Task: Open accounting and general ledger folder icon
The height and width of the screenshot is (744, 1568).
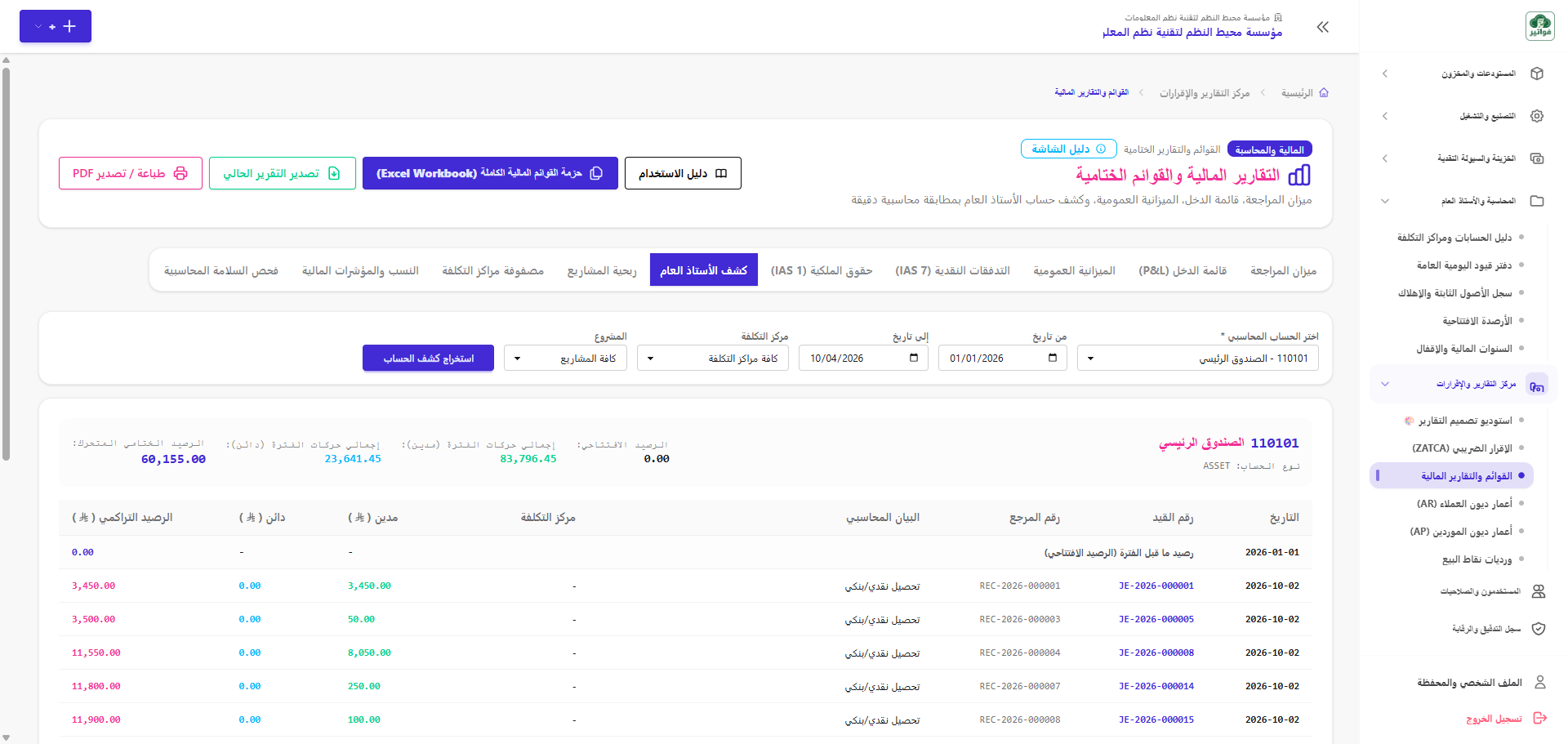Action: 1537,201
